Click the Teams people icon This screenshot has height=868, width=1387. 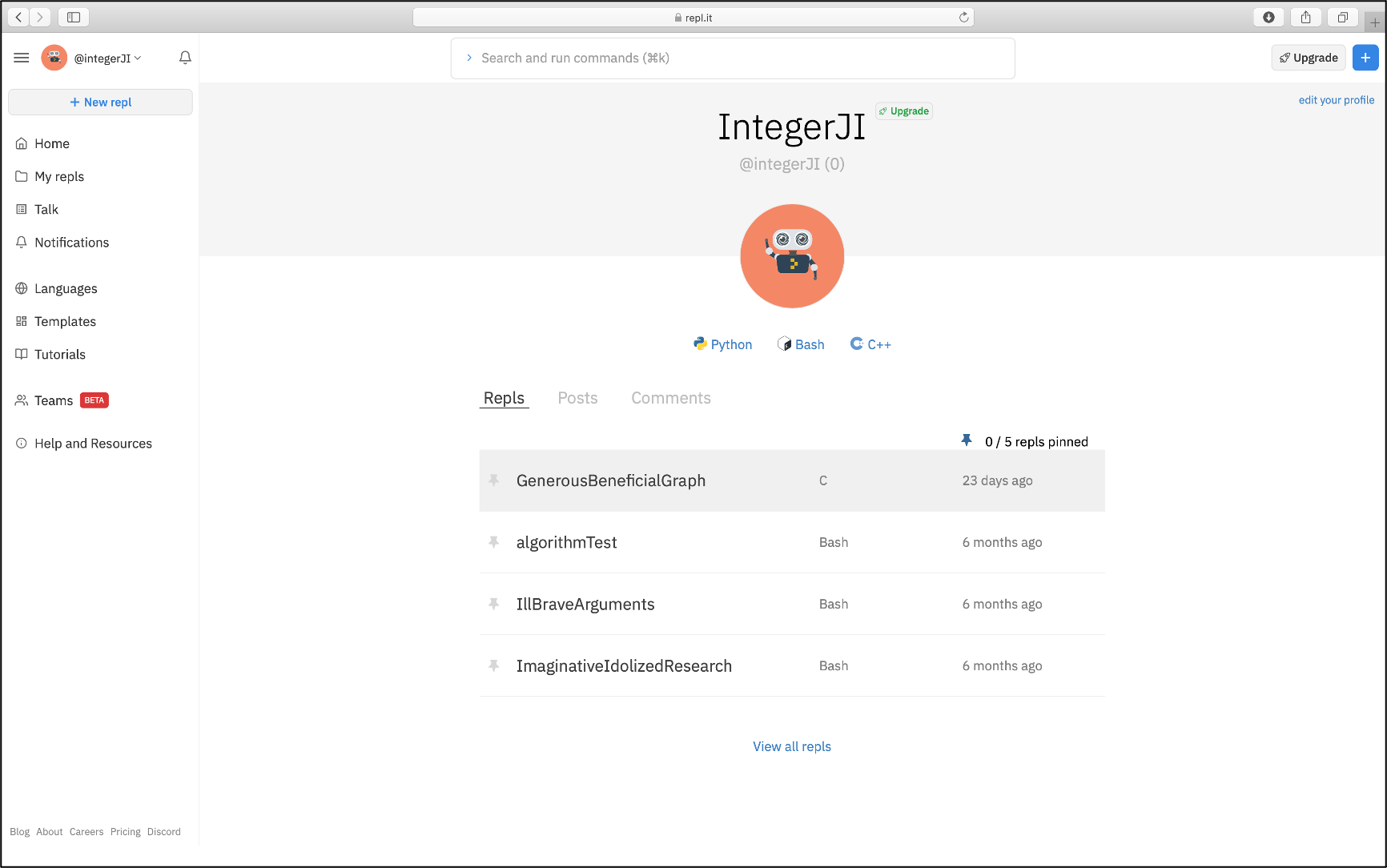tap(22, 400)
